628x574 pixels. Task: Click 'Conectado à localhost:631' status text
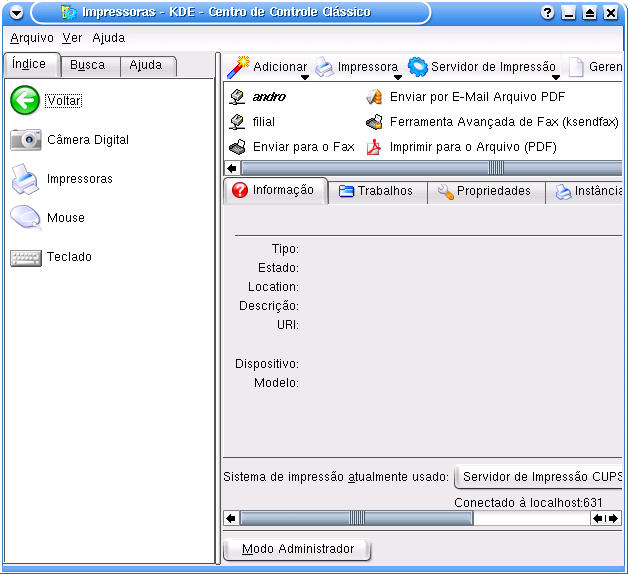click(x=528, y=502)
